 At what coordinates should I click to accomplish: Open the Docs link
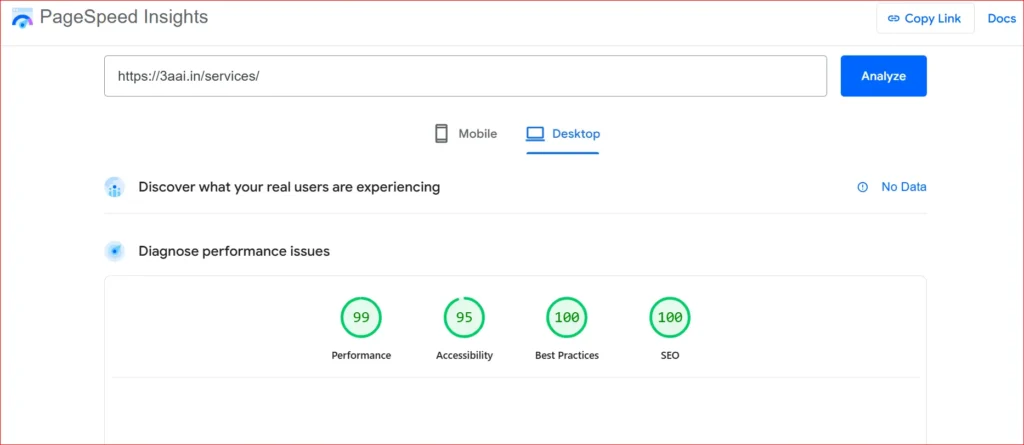(x=1001, y=18)
